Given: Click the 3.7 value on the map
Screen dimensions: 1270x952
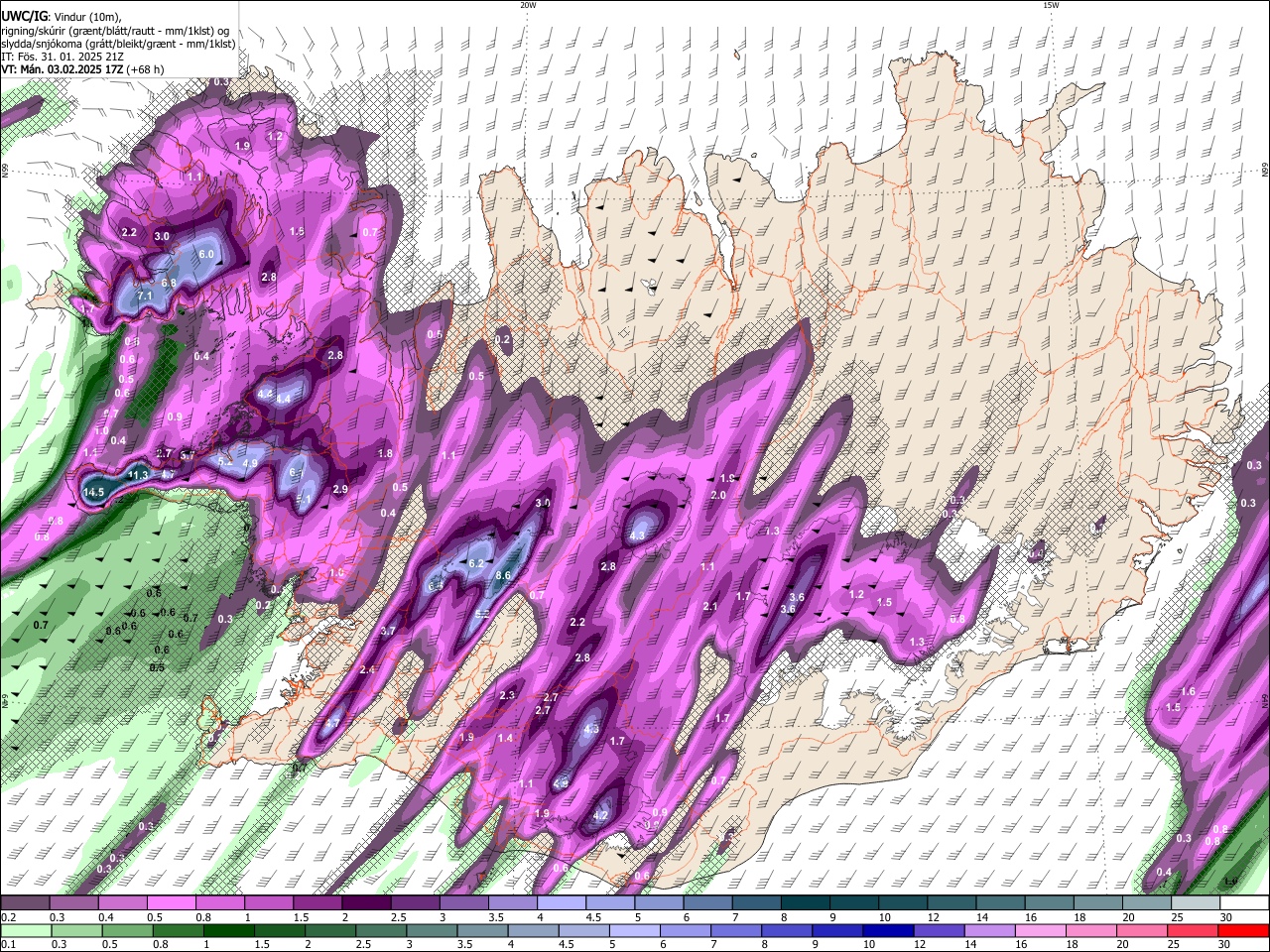Looking at the screenshot, I should [388, 631].
